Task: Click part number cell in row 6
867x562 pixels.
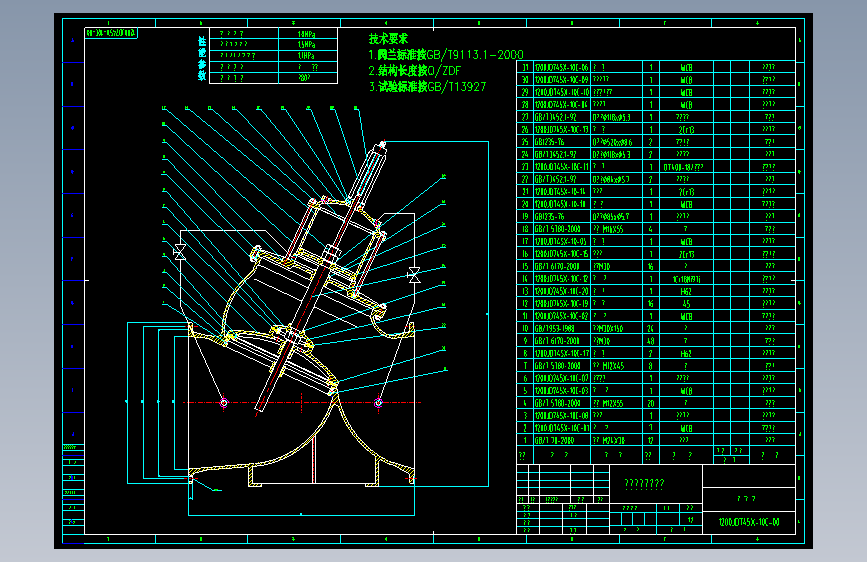Action: click(x=562, y=378)
